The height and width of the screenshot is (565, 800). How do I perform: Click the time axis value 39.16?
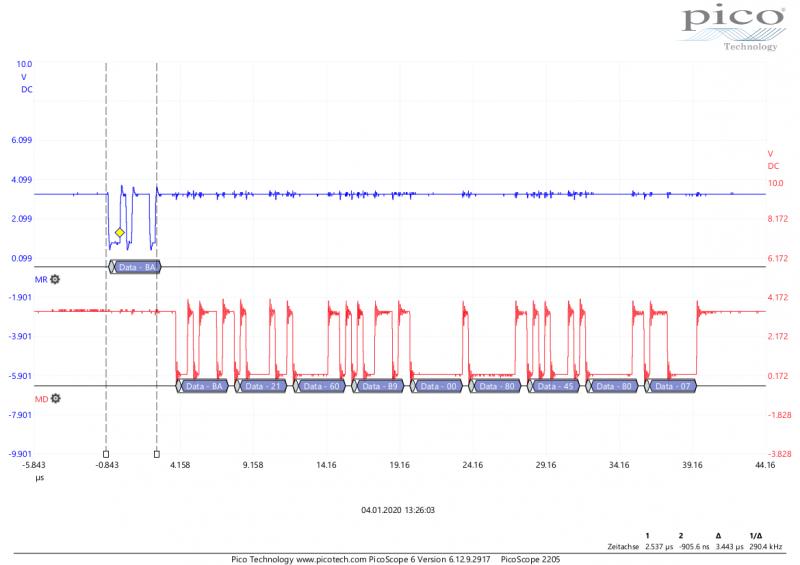[692, 465]
